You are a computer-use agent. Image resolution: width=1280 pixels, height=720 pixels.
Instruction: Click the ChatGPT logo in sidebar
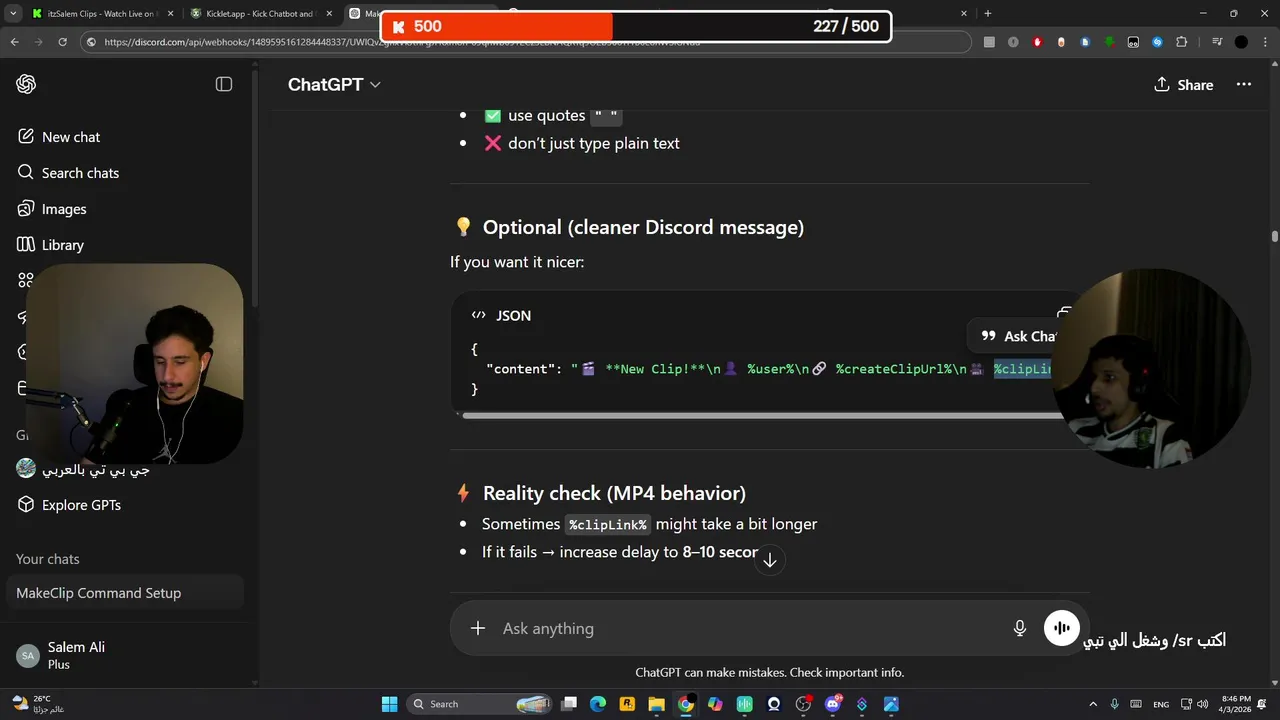click(x=26, y=84)
